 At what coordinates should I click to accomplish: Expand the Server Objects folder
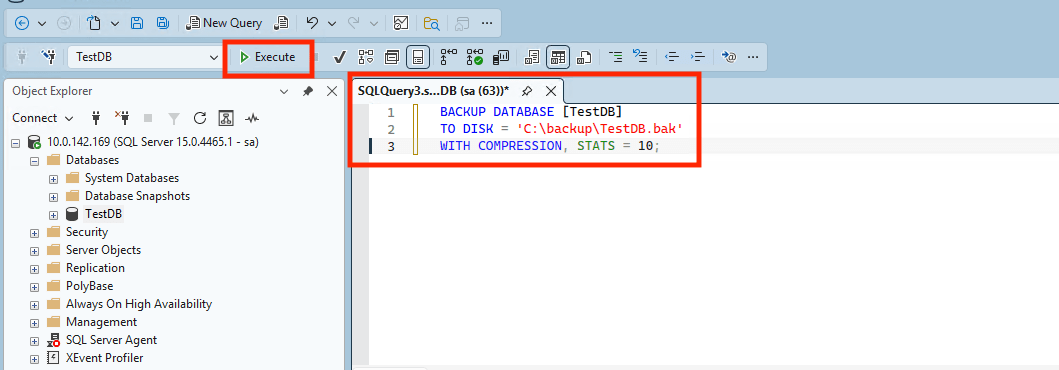tap(34, 250)
